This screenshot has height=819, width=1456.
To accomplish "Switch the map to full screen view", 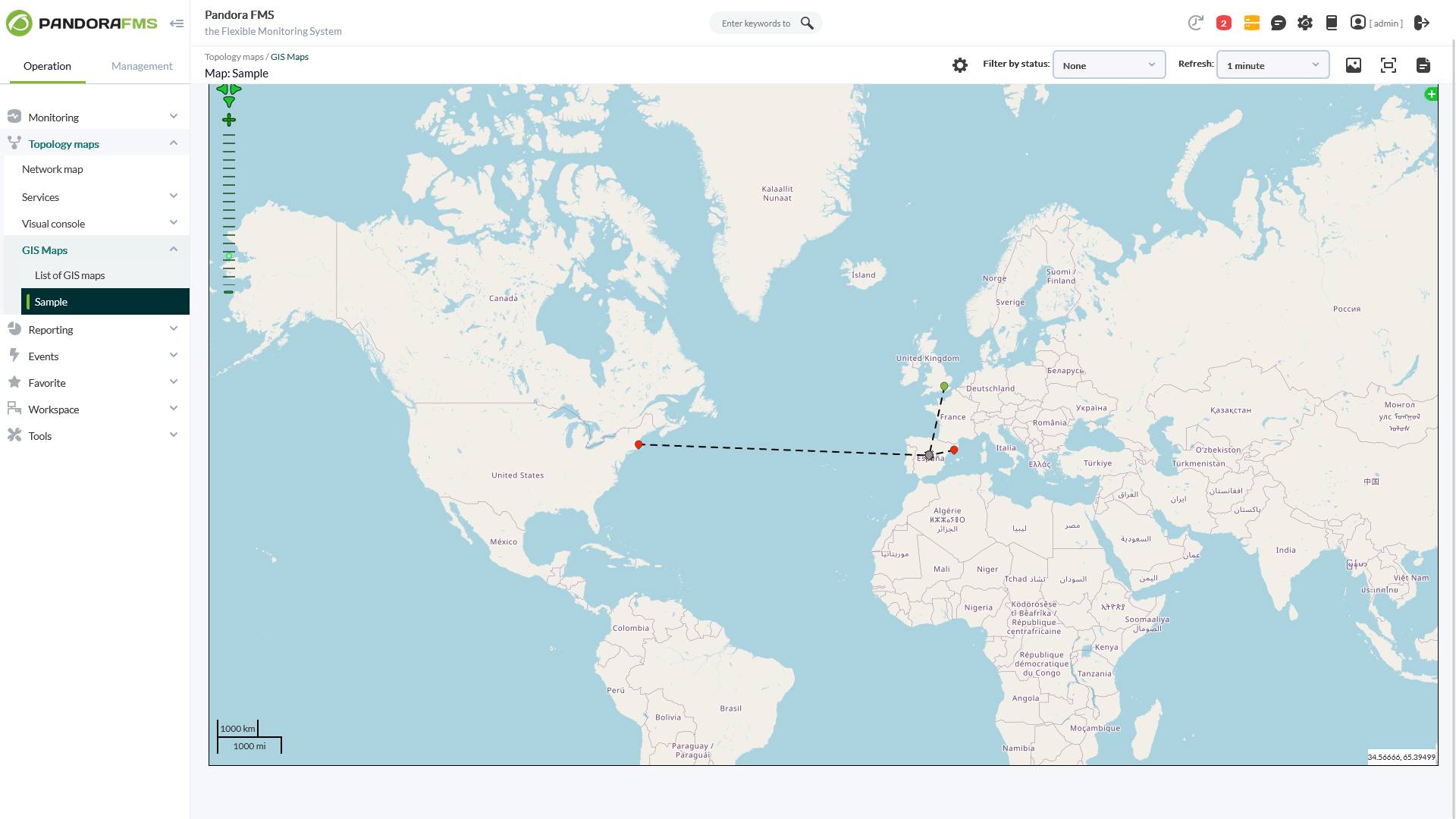I will pyautogui.click(x=1388, y=65).
